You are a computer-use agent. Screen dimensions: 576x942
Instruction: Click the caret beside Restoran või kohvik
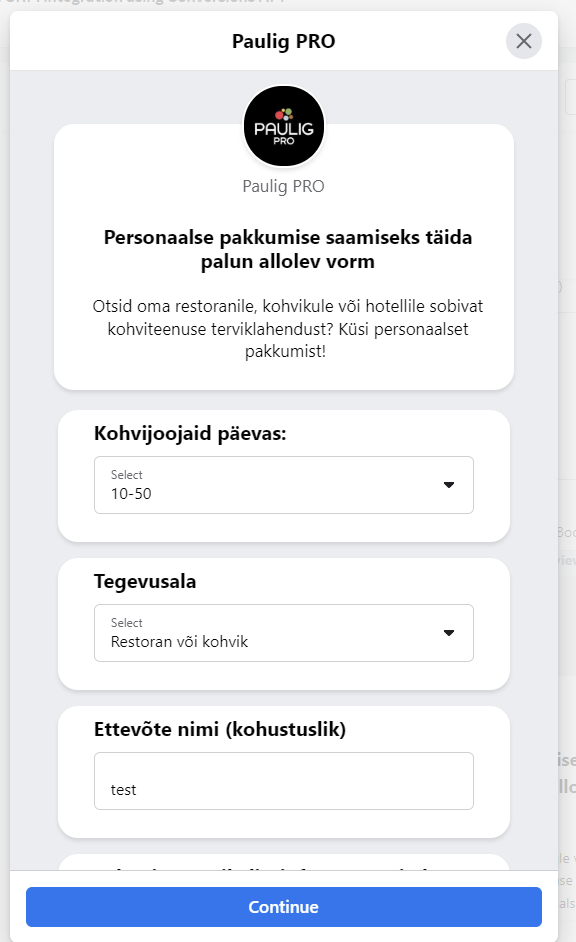click(449, 633)
